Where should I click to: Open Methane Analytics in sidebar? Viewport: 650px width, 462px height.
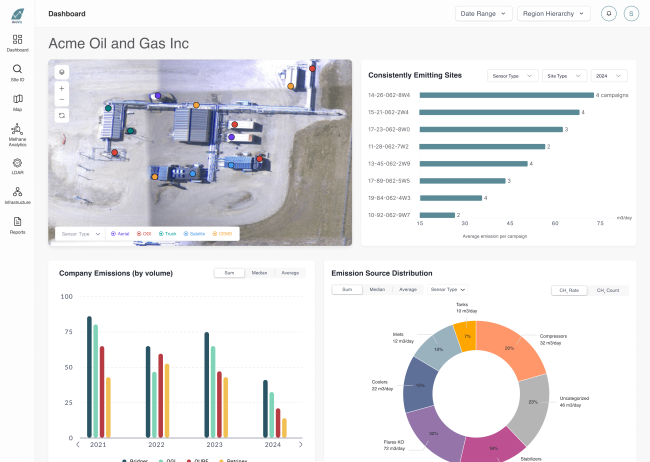pyautogui.click(x=17, y=129)
